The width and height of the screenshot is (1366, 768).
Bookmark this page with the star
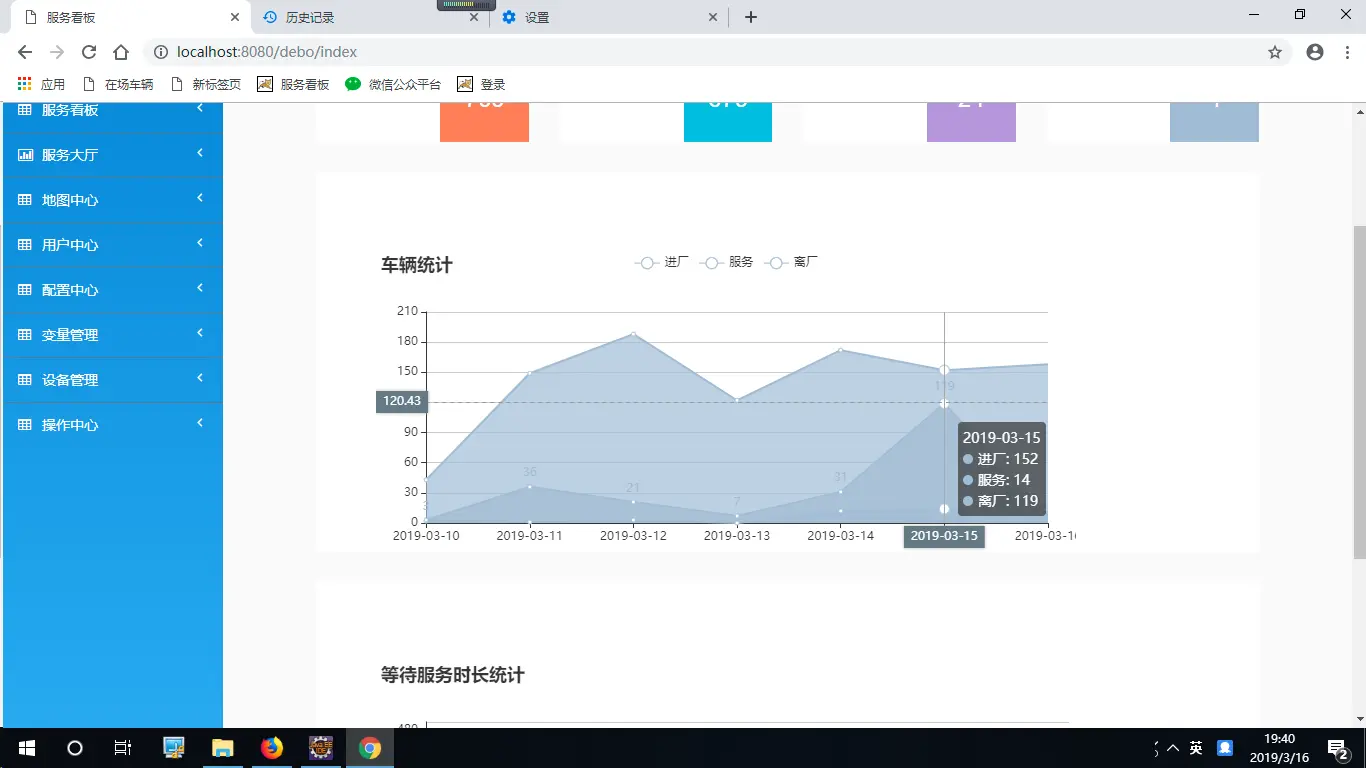[x=1275, y=52]
